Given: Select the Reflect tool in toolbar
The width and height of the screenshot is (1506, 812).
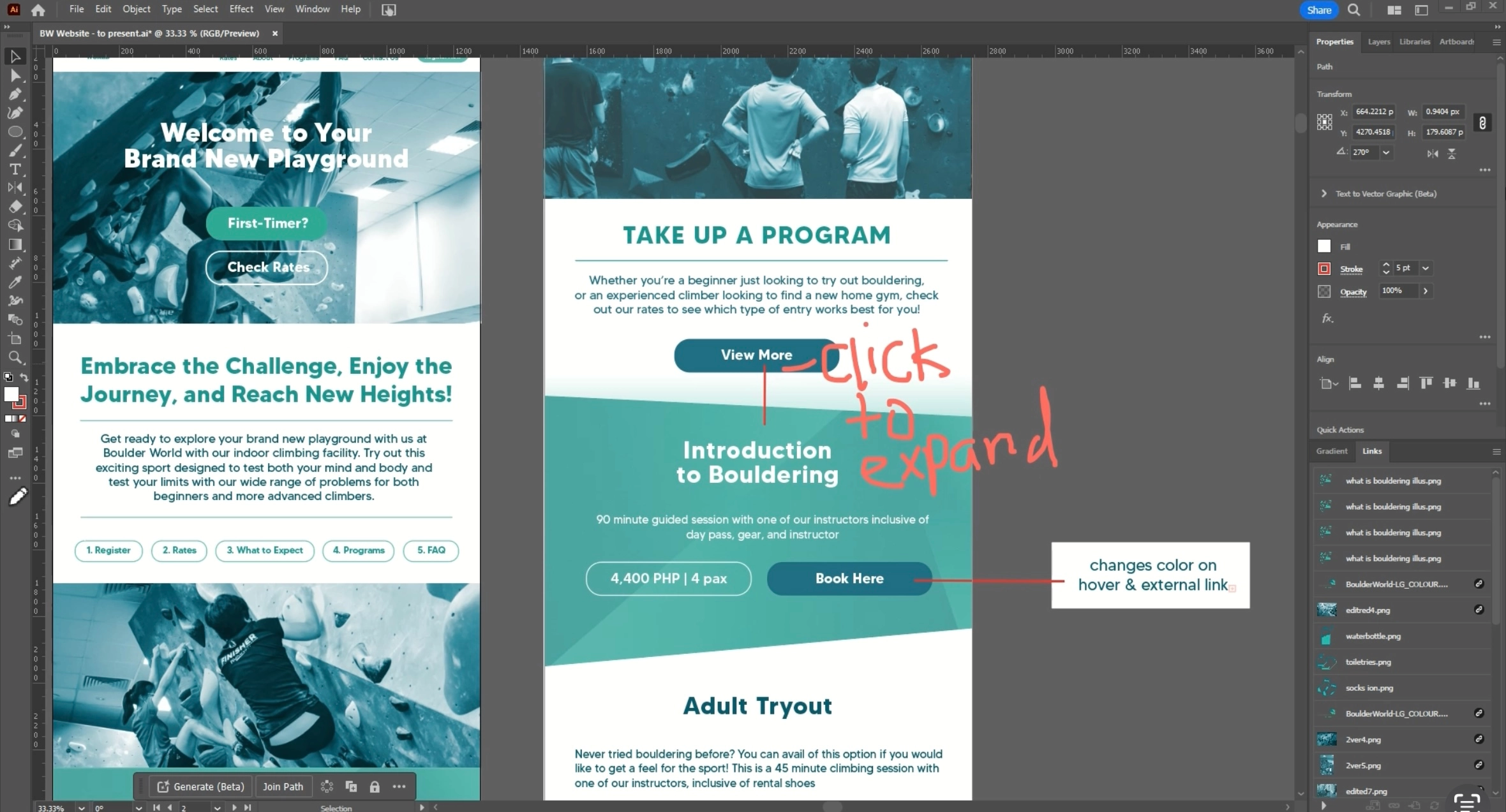Looking at the screenshot, I should (15, 188).
